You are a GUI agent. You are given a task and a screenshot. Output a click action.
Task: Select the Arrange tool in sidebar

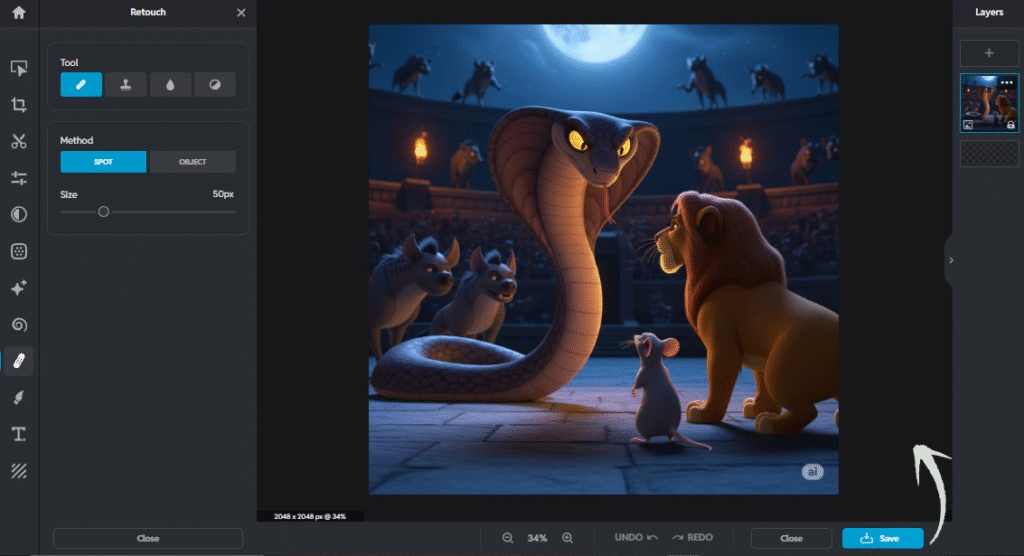coord(19,68)
